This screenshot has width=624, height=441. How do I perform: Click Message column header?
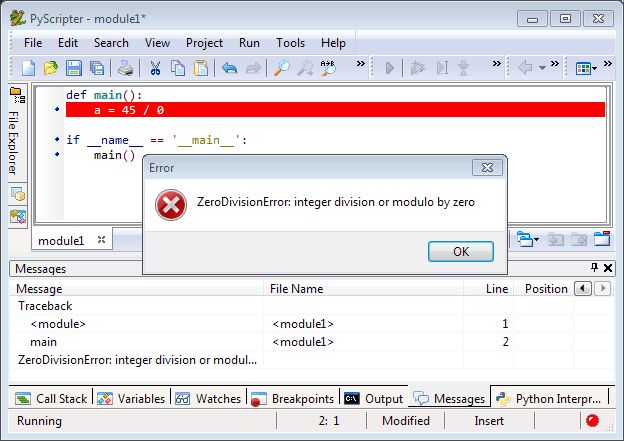(137, 289)
